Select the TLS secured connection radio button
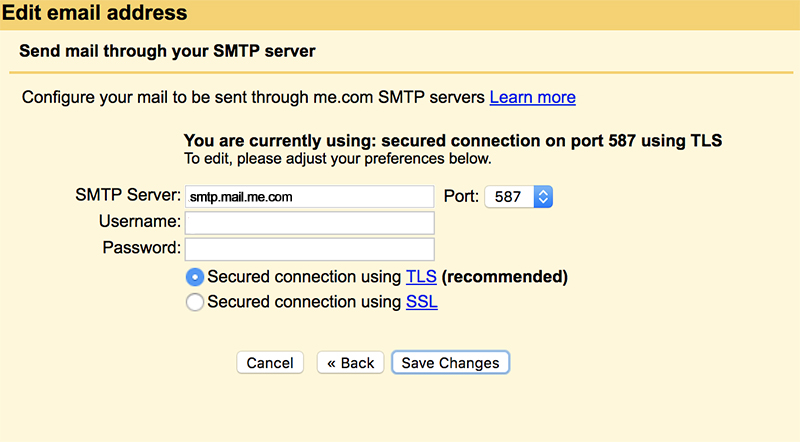Viewport: 800px width, 442px height. pyautogui.click(x=194, y=277)
